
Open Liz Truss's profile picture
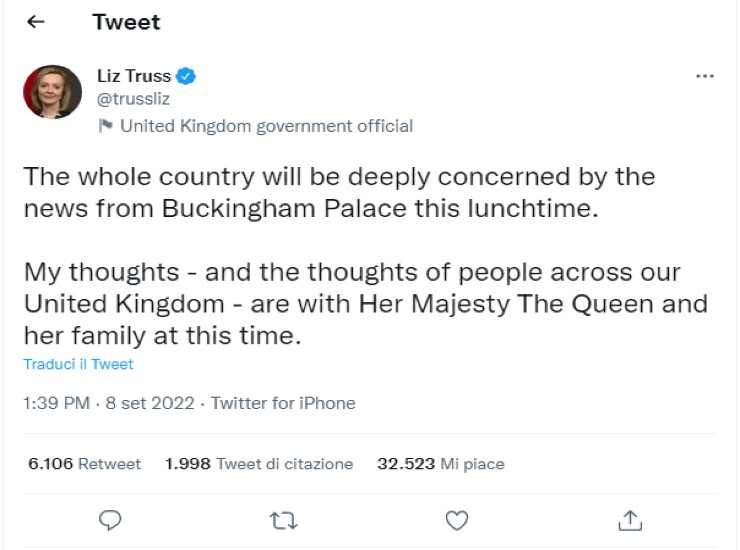[52, 92]
